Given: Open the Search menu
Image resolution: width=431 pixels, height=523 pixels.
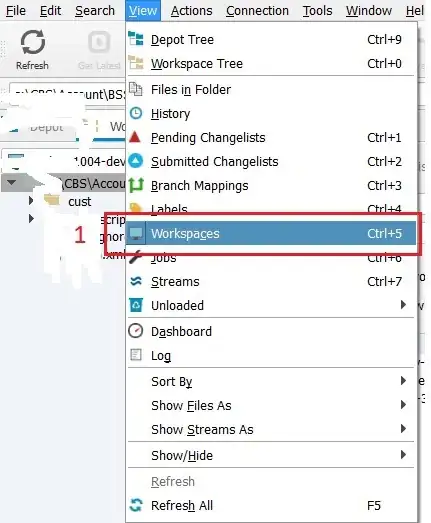Looking at the screenshot, I should point(95,11).
